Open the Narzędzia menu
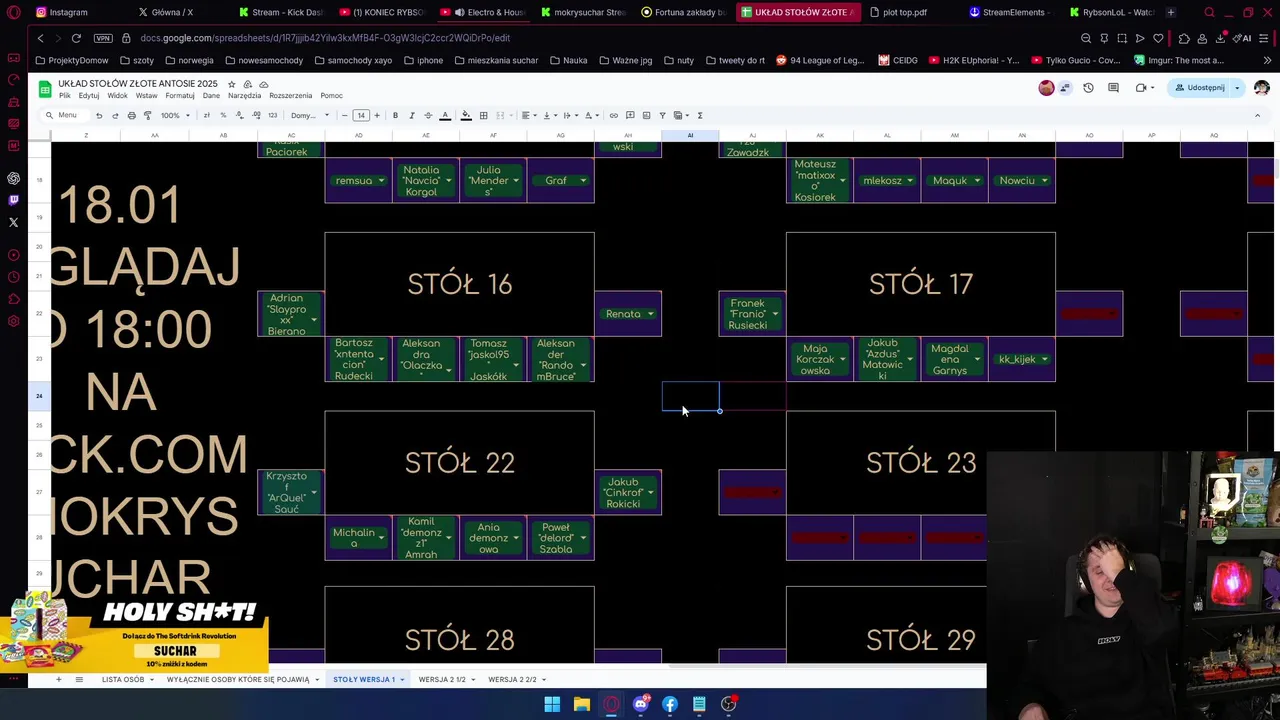Viewport: 1280px width, 720px height. point(244,96)
